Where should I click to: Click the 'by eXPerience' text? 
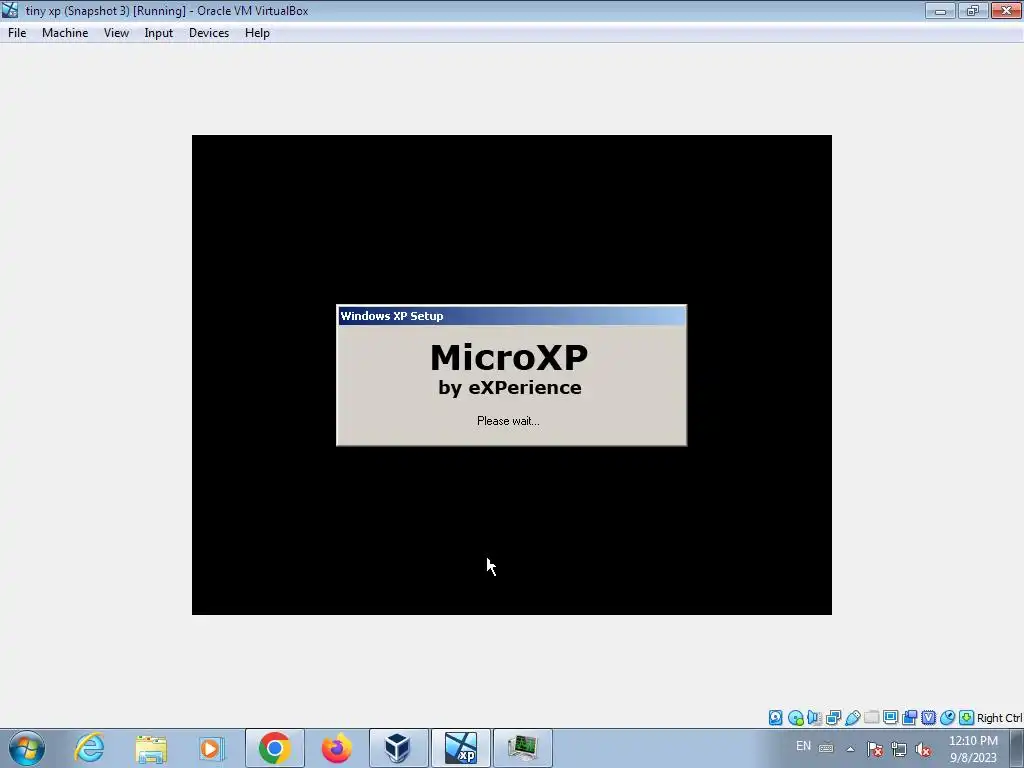click(510, 387)
